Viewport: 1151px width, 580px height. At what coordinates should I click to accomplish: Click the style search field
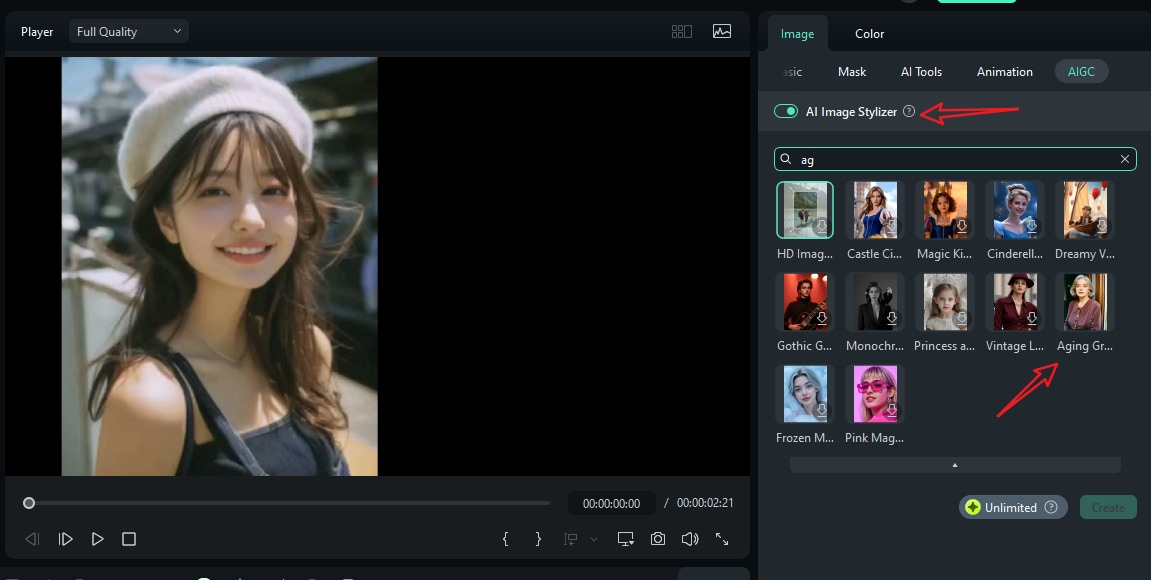pos(955,159)
